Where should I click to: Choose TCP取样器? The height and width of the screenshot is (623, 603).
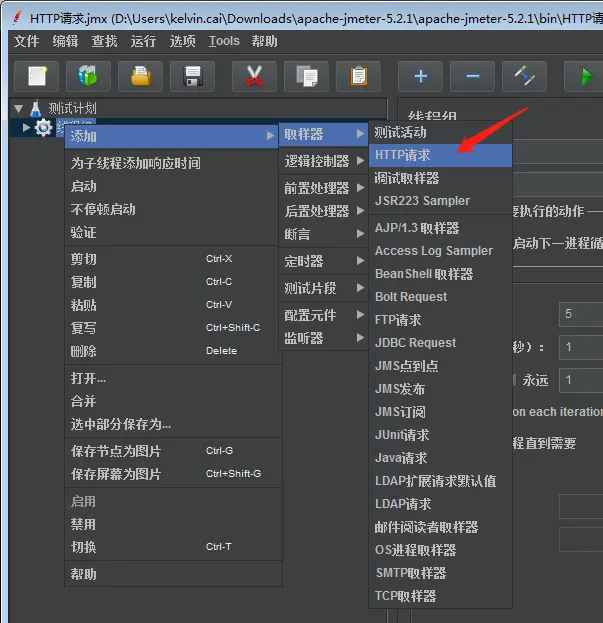pyautogui.click(x=440, y=596)
